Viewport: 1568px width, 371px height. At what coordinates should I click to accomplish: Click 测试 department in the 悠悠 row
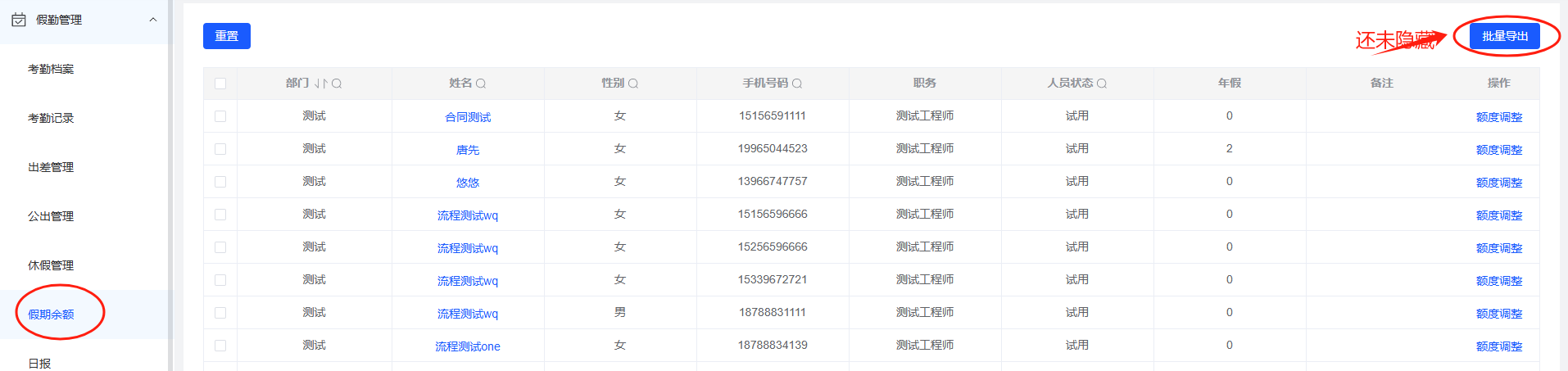pos(314,181)
